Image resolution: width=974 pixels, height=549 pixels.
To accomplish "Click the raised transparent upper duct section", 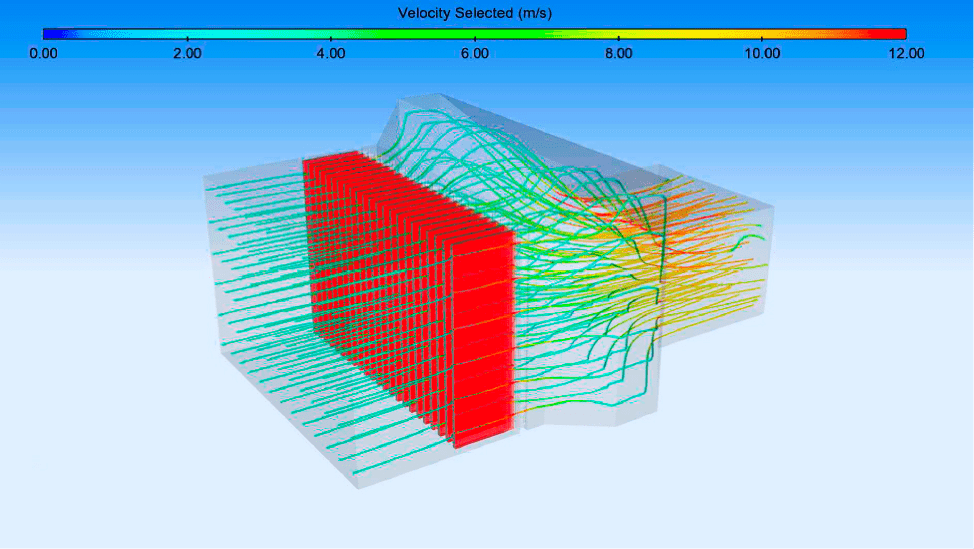I will (x=470, y=120).
